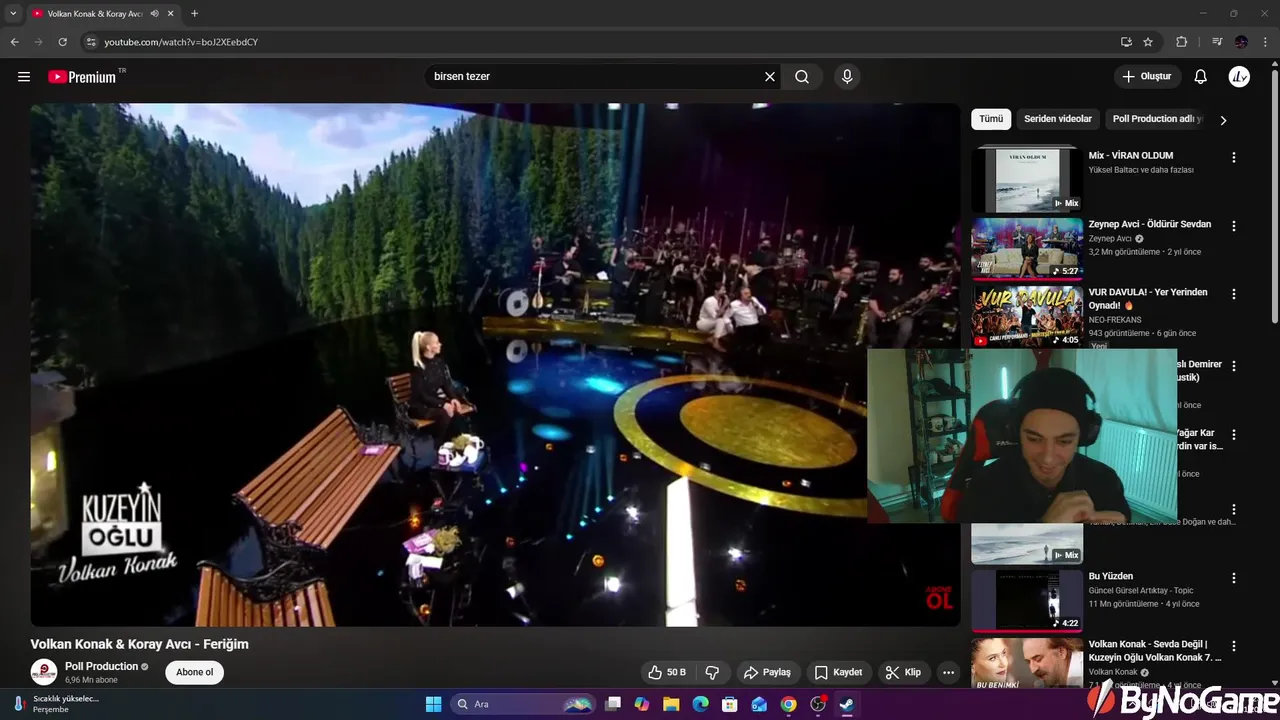This screenshot has height=720, width=1280.
Task: Like the video with thumbs-up
Action: [666, 672]
